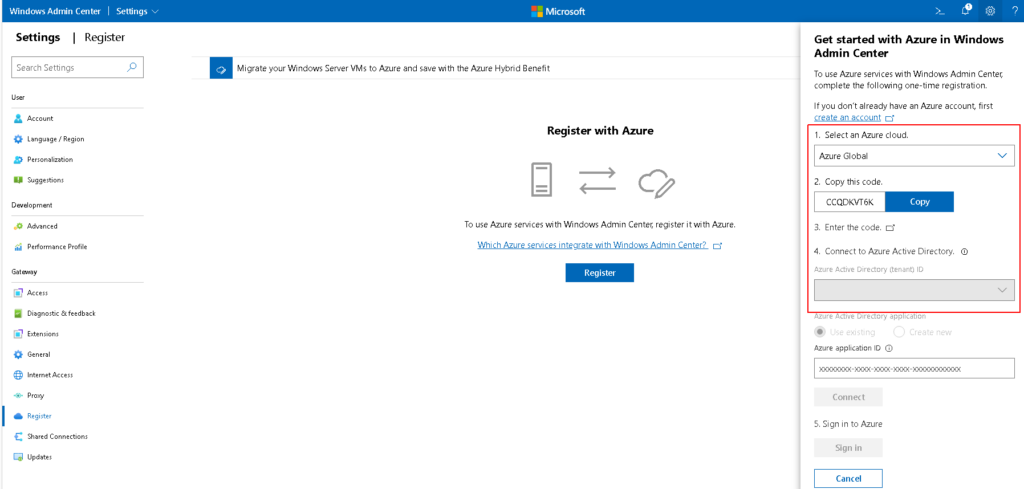The width and height of the screenshot is (1024, 489).
Task: Select the Use existing radio button
Action: tap(820, 332)
